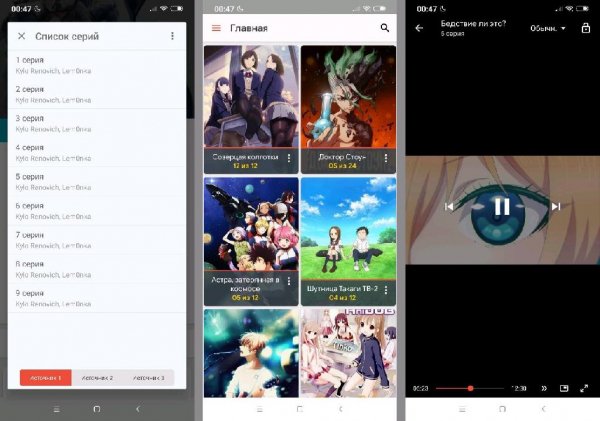Click the video progress seek bar
The width and height of the screenshot is (600, 421).
(470, 388)
